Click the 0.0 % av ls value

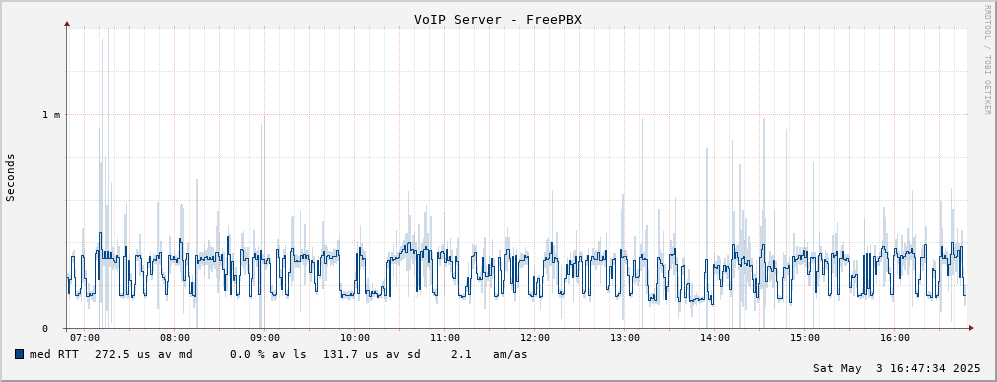click(x=268, y=354)
